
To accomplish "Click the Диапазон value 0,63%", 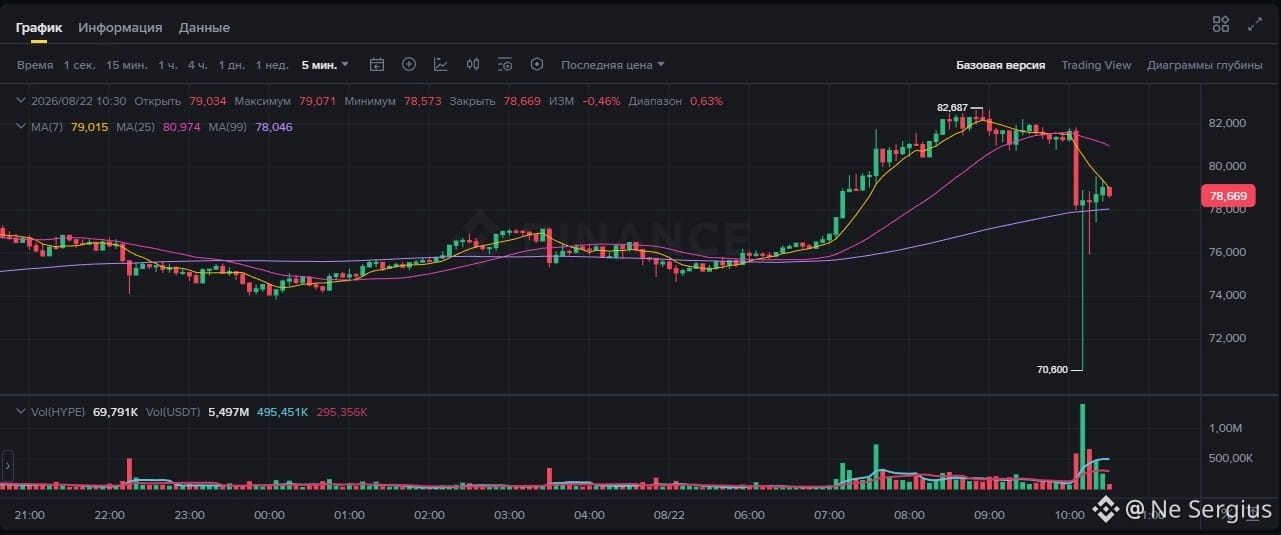I will [706, 101].
